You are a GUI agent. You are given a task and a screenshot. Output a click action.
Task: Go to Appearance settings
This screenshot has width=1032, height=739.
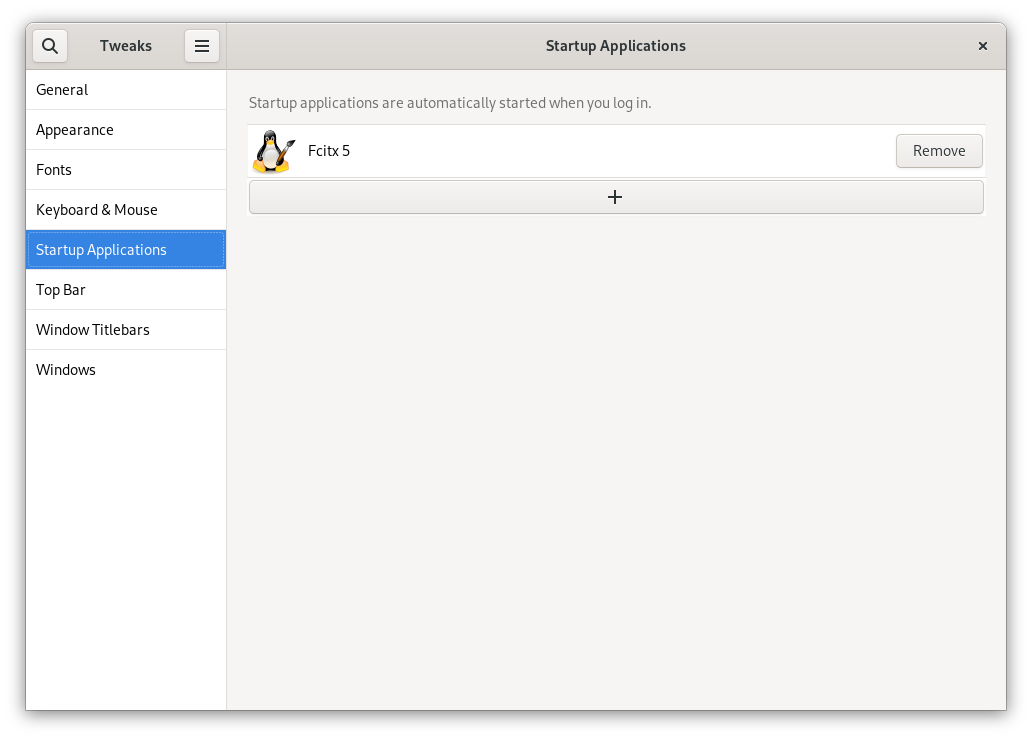126,130
